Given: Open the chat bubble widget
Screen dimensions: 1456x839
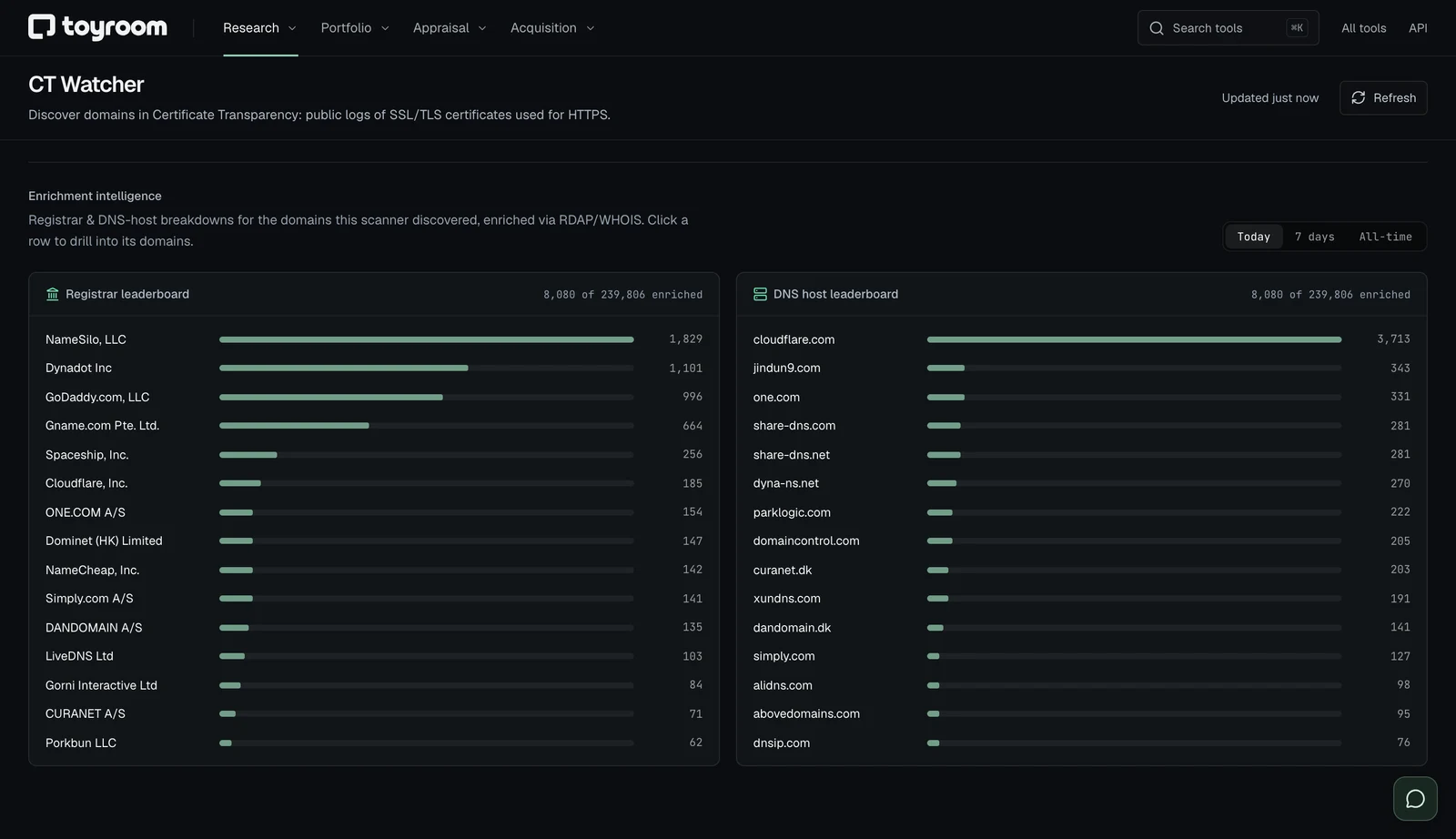Looking at the screenshot, I should coord(1415,799).
